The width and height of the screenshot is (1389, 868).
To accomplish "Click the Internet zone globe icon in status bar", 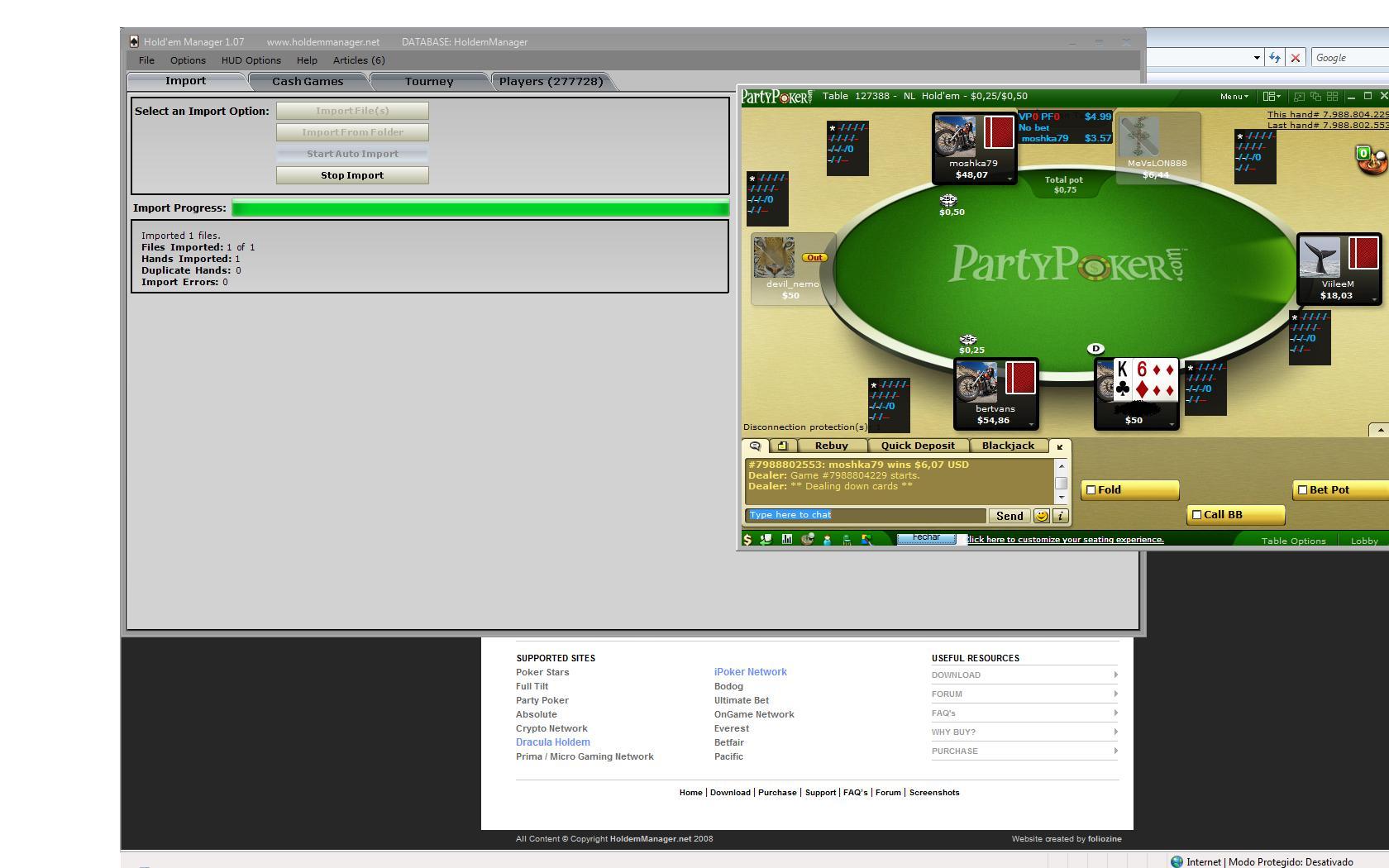I will pos(1177,861).
